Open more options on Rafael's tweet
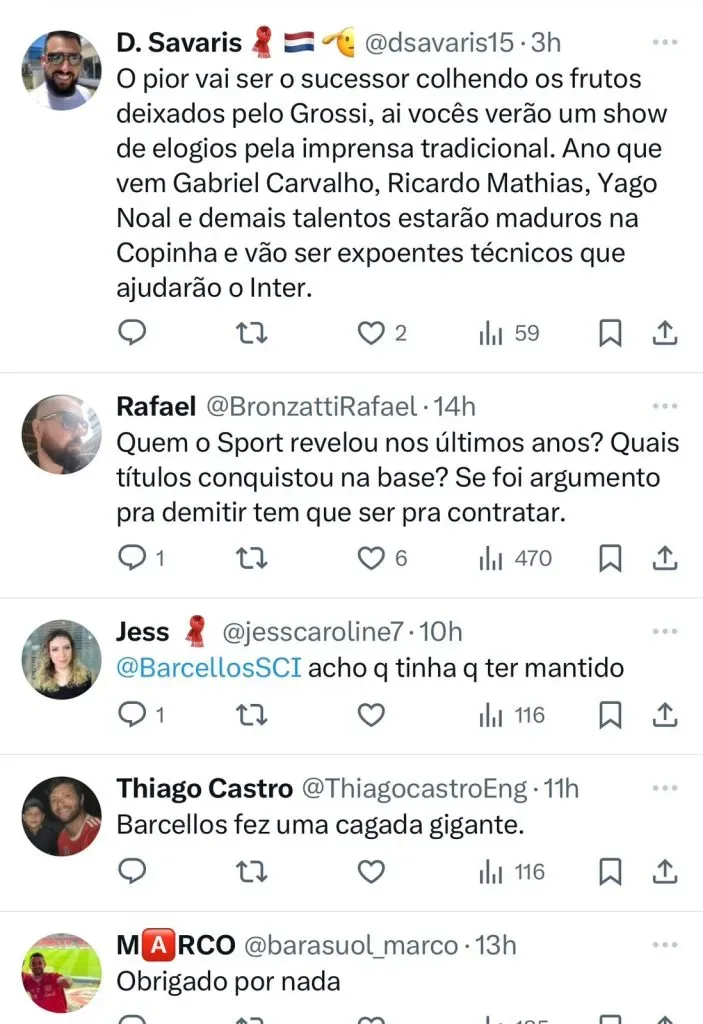The height and width of the screenshot is (1024, 703). pos(665,407)
